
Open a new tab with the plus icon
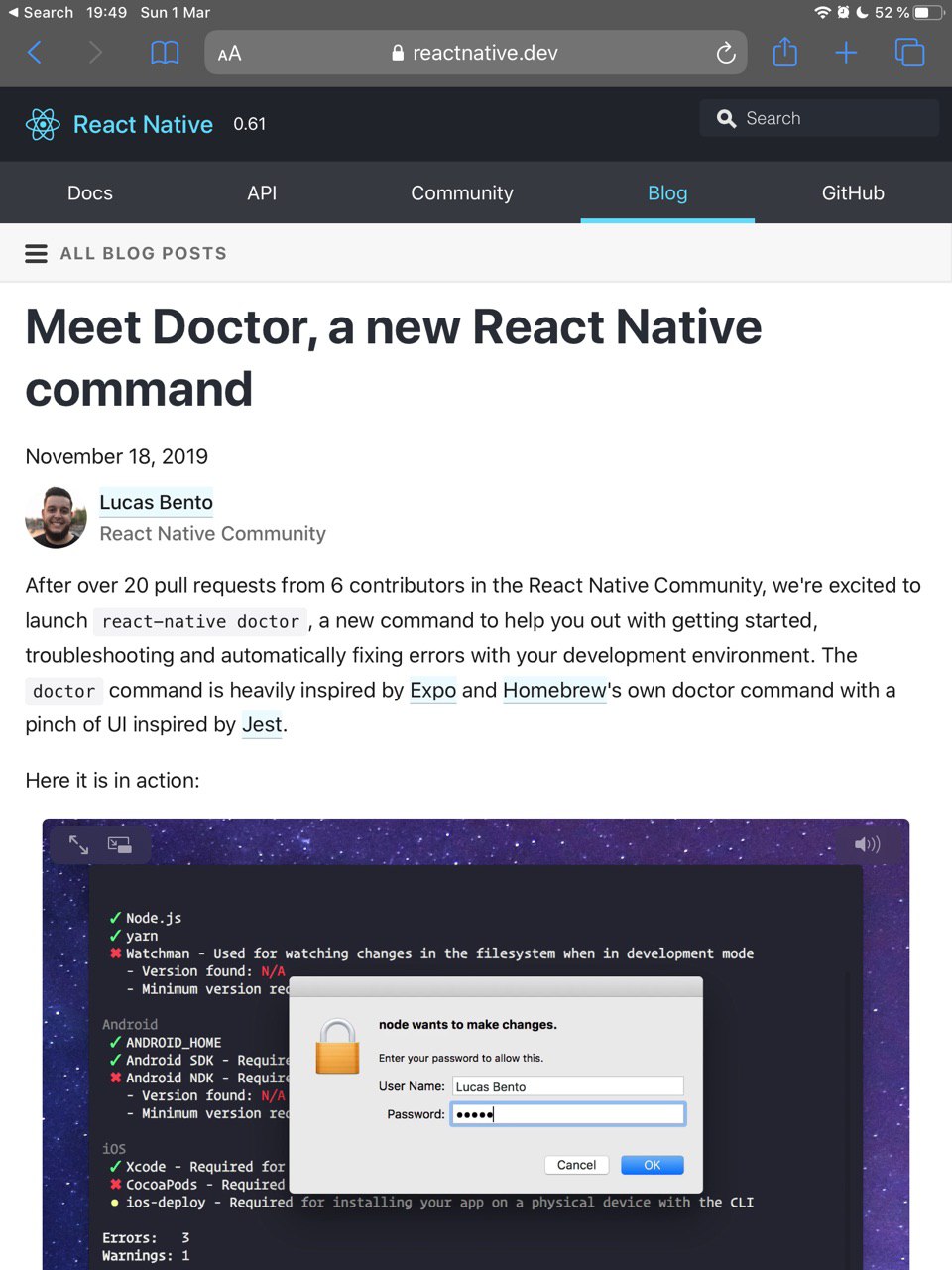846,53
